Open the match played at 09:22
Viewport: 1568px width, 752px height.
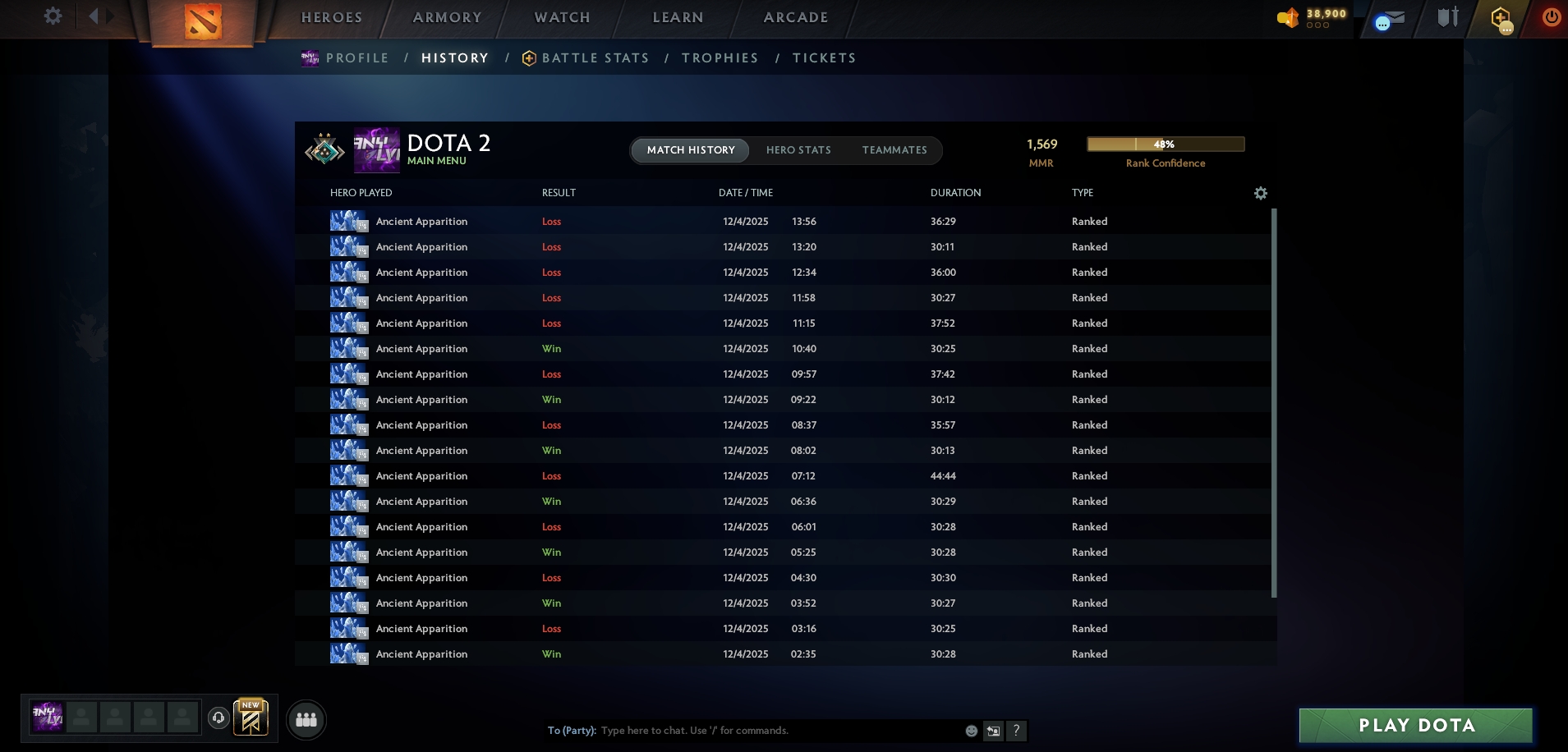pyautogui.click(x=783, y=400)
